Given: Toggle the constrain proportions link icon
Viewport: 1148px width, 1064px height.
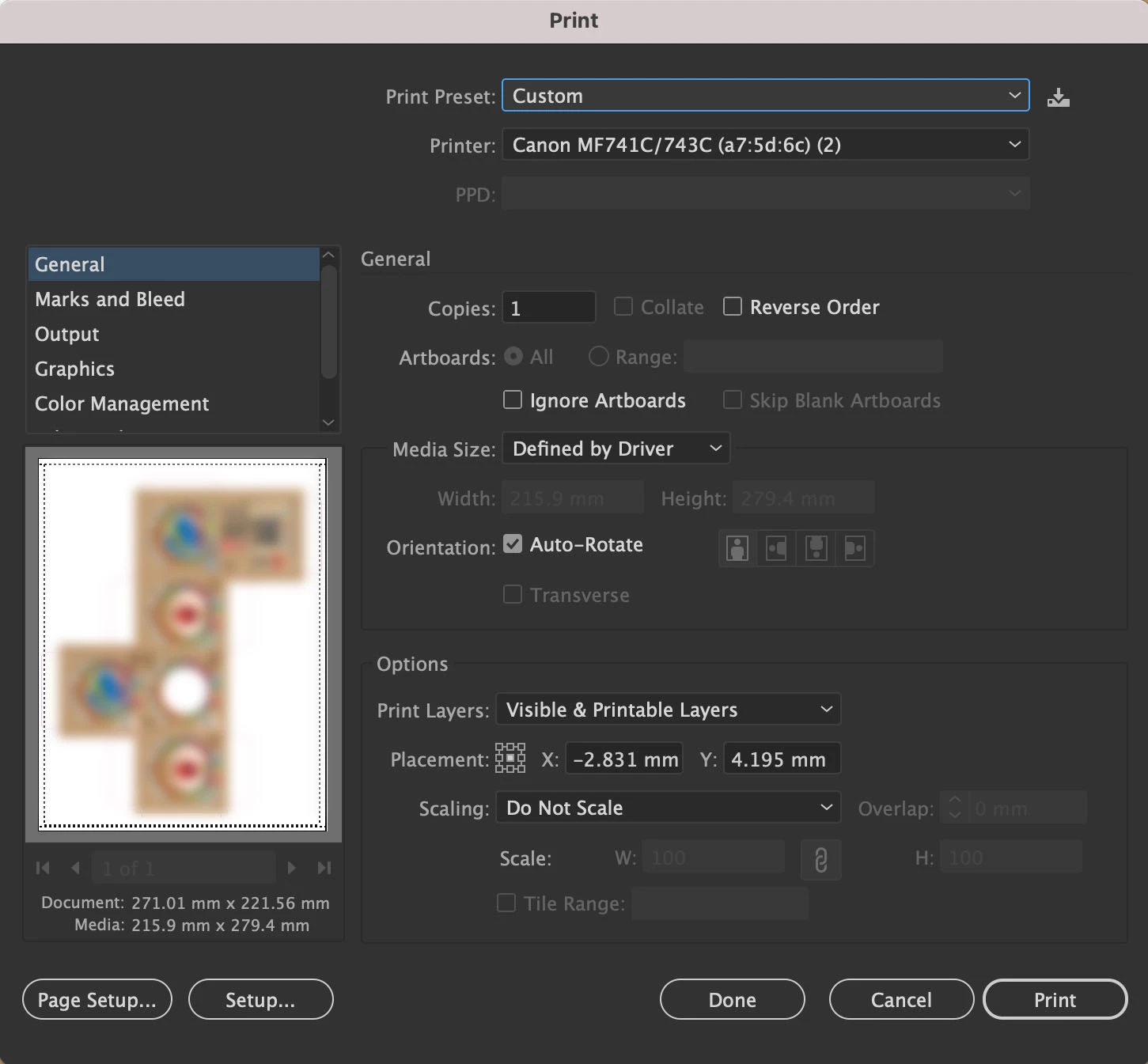Looking at the screenshot, I should 821,859.
